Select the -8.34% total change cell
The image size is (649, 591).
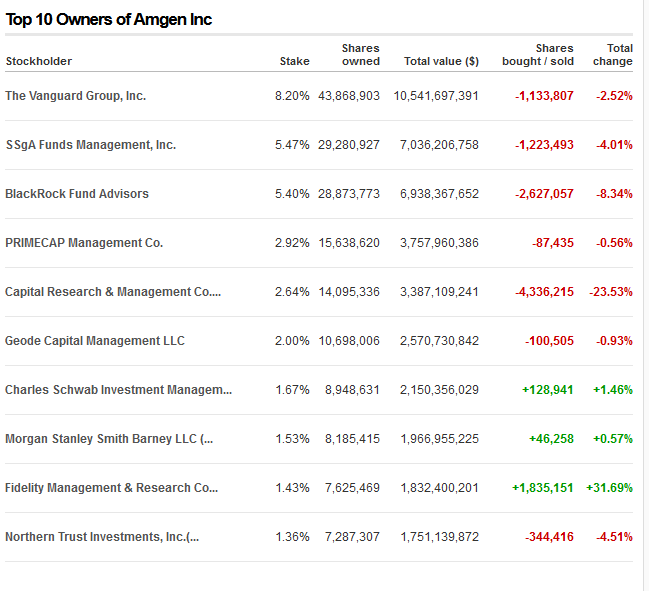(x=614, y=194)
